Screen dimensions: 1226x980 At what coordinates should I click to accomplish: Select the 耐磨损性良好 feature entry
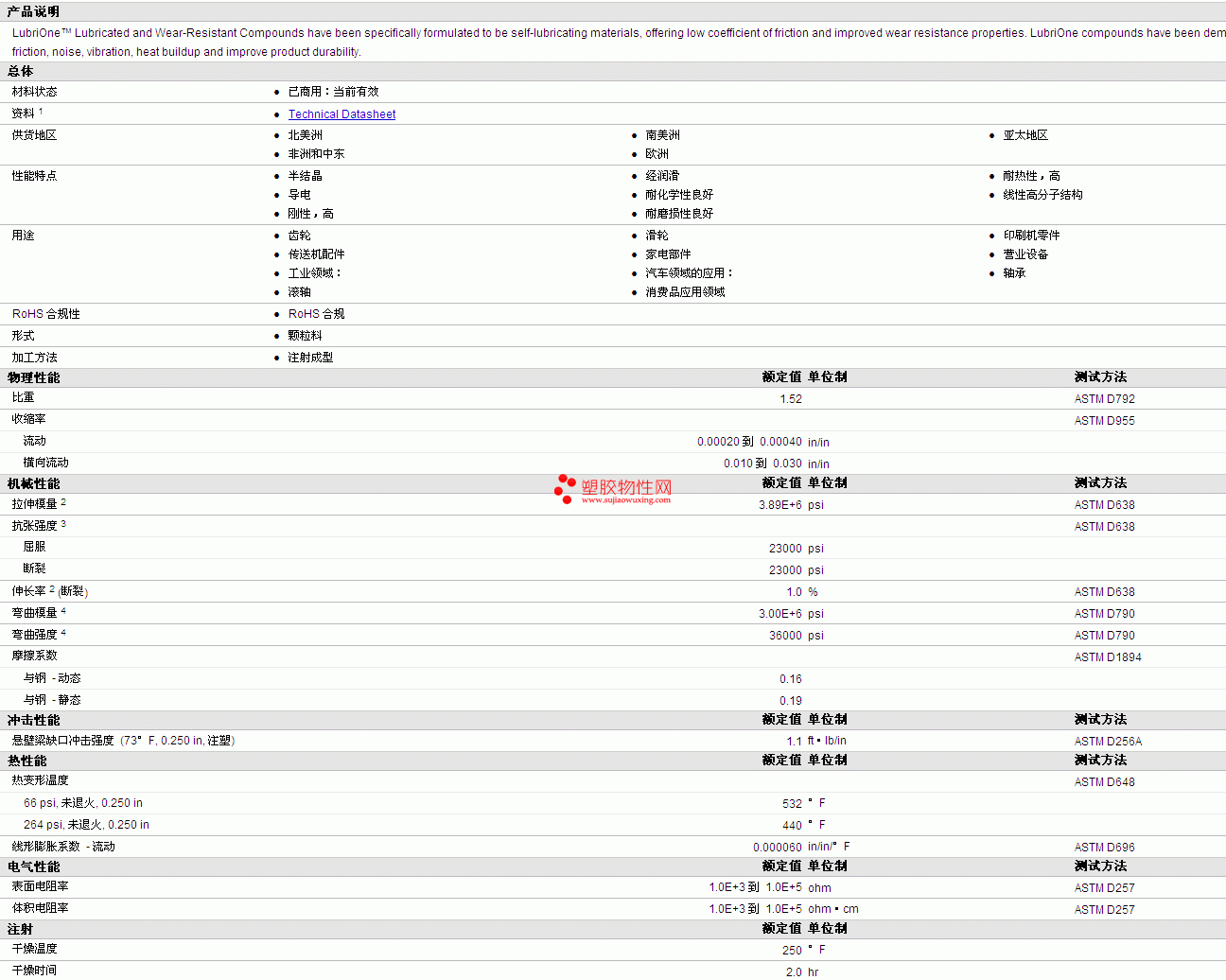point(679,214)
